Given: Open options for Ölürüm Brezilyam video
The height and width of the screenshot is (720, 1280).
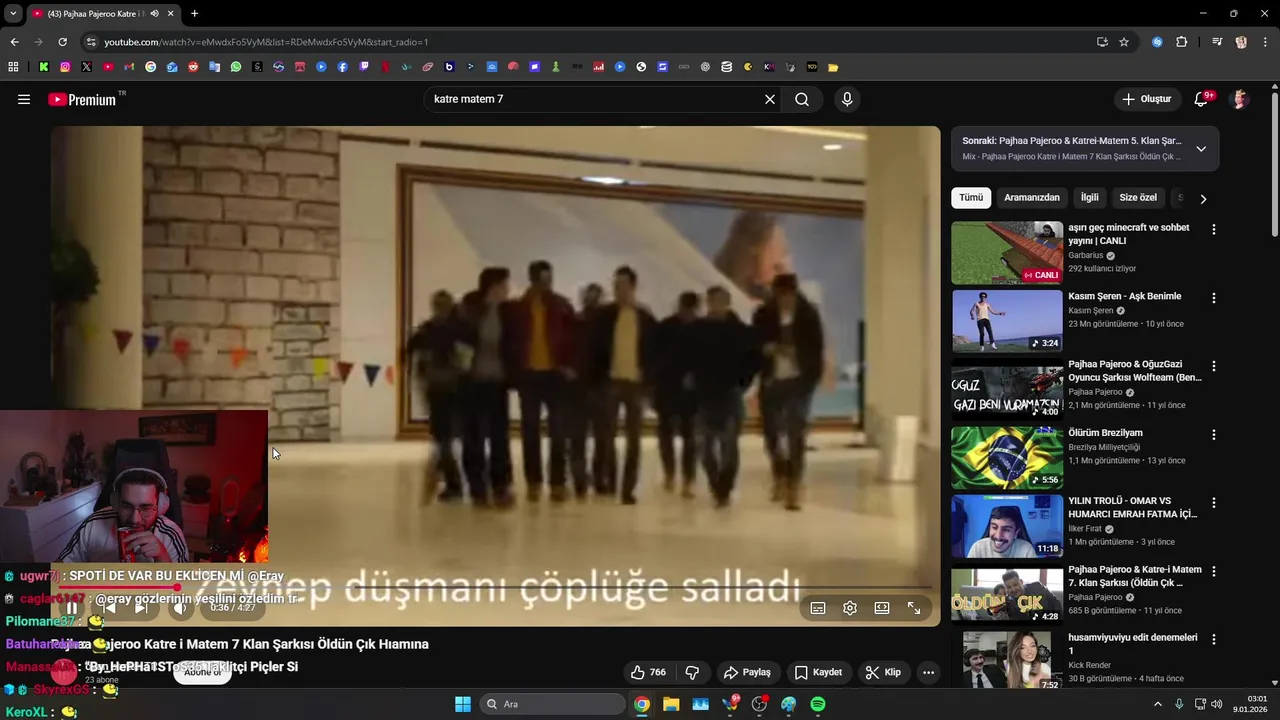Looking at the screenshot, I should (1214, 435).
